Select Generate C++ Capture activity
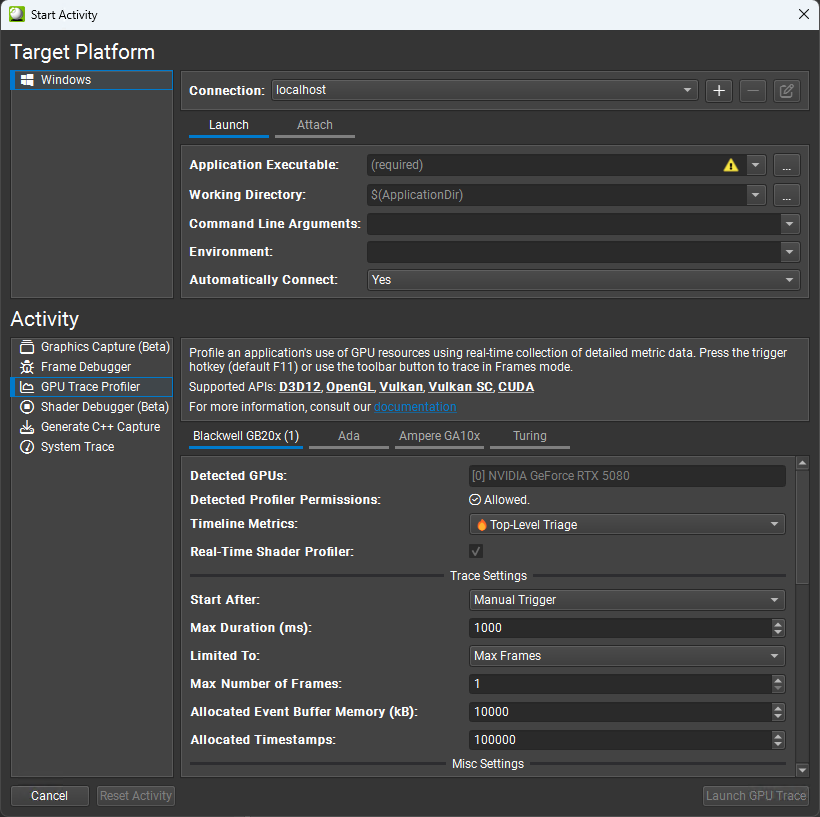This screenshot has height=817, width=820. (x=100, y=427)
